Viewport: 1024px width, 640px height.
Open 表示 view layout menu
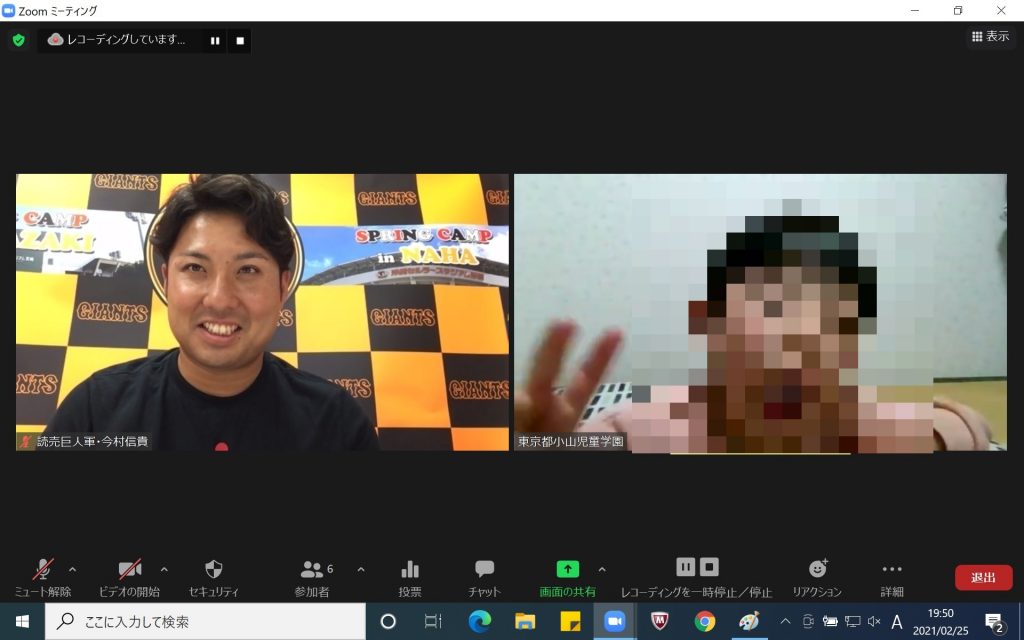(x=990, y=37)
